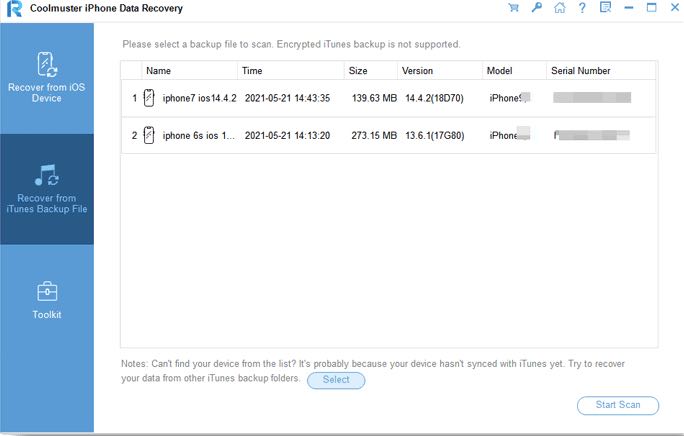Select backup named iphone 6s ios 1...
The width and height of the screenshot is (684, 436).
tap(198, 136)
